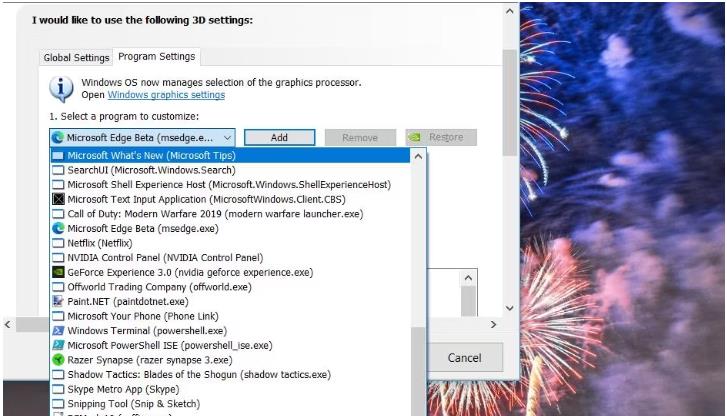Choose Paint.NET (paintdotnet.exe)
This screenshot has height=416, width=727.
[x=230, y=301]
